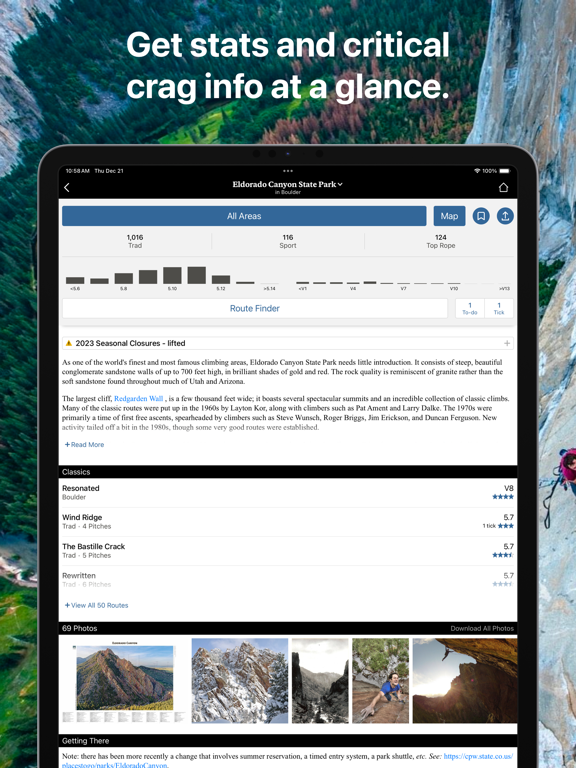The width and height of the screenshot is (576, 768).
Task: Tap the Wi-Fi status icon
Action: click(x=477, y=171)
